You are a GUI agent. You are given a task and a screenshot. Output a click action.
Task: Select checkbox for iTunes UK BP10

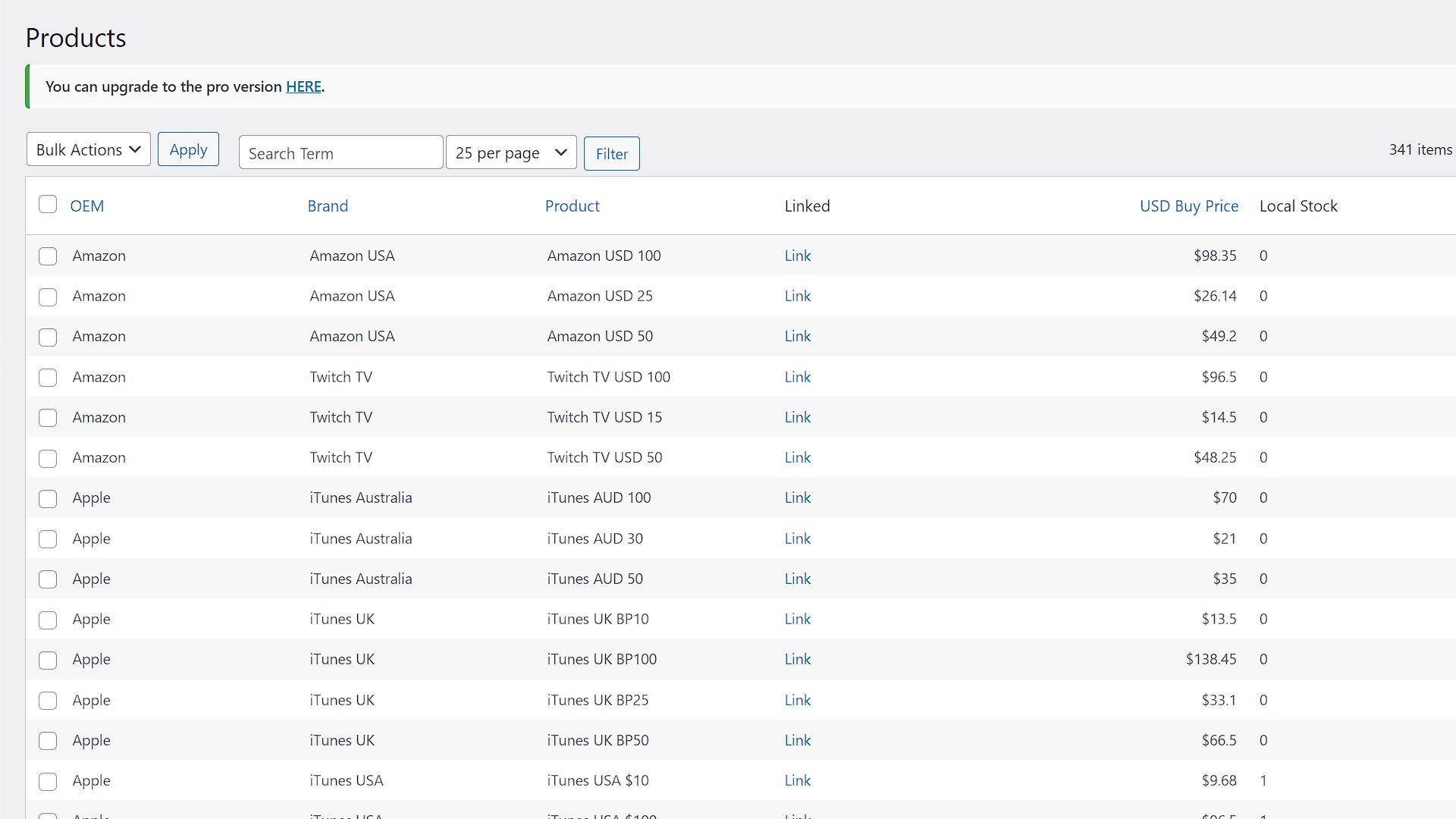(x=48, y=620)
